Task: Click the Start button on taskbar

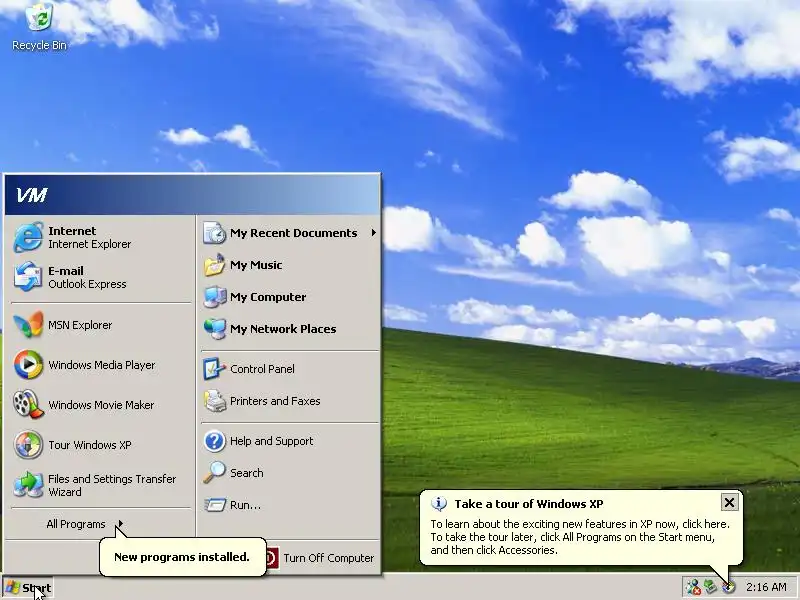Action: [28, 588]
